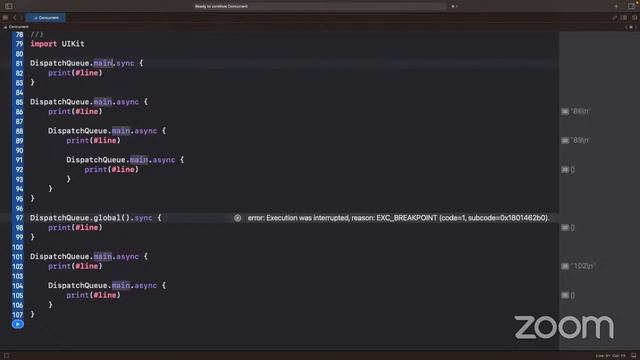Run playground with the blue play button
The height and width of the screenshot is (360, 640).
coord(18,324)
